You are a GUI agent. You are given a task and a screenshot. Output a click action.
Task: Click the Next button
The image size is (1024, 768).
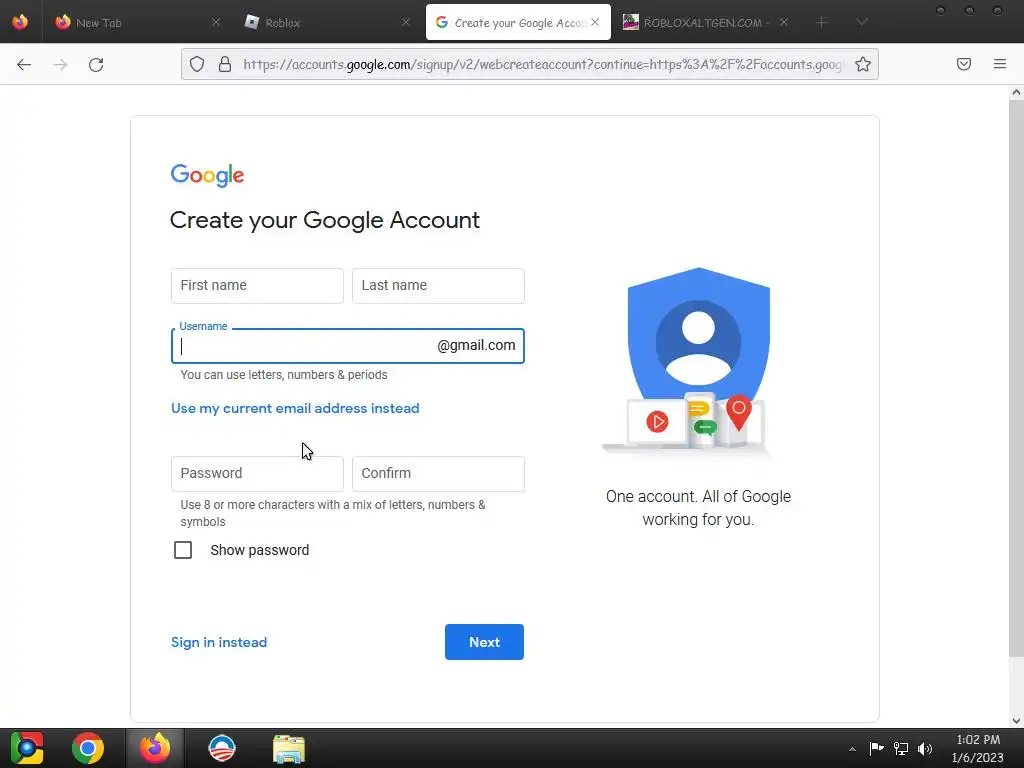pos(484,642)
